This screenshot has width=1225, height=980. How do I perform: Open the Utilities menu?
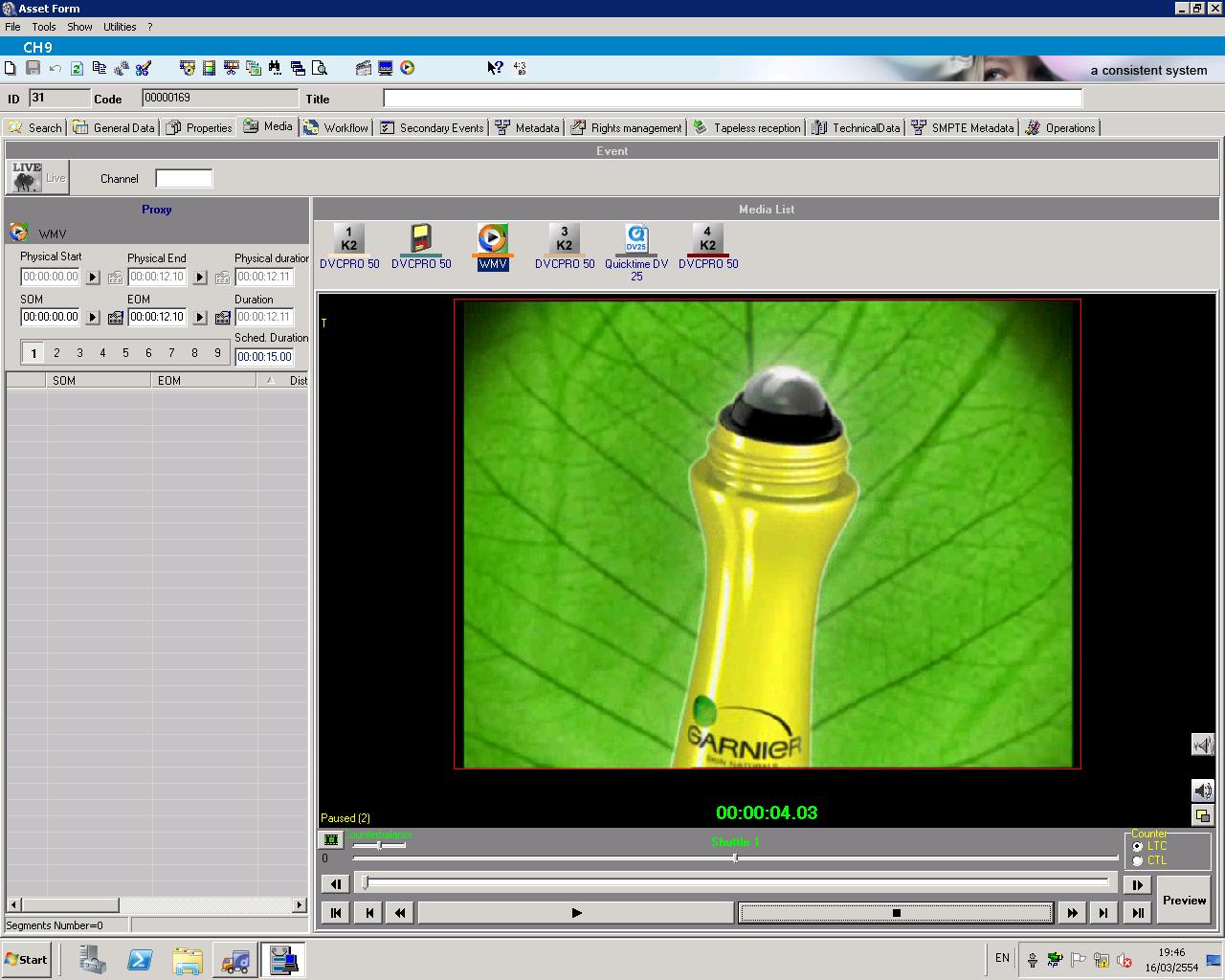[120, 27]
